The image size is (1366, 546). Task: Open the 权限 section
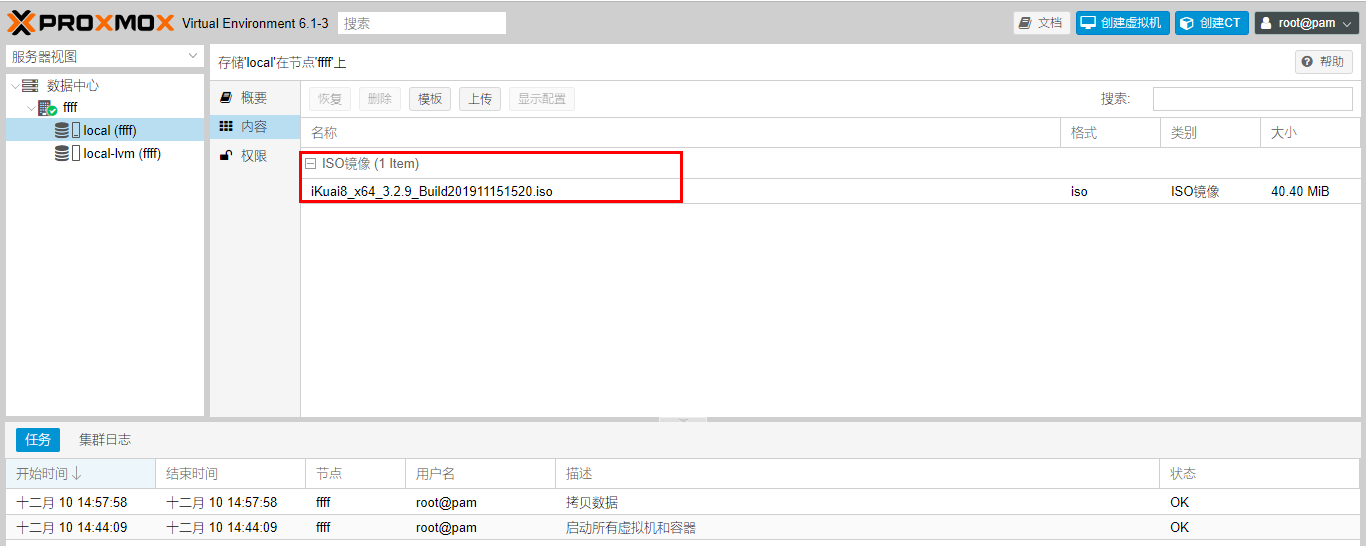pos(255,156)
